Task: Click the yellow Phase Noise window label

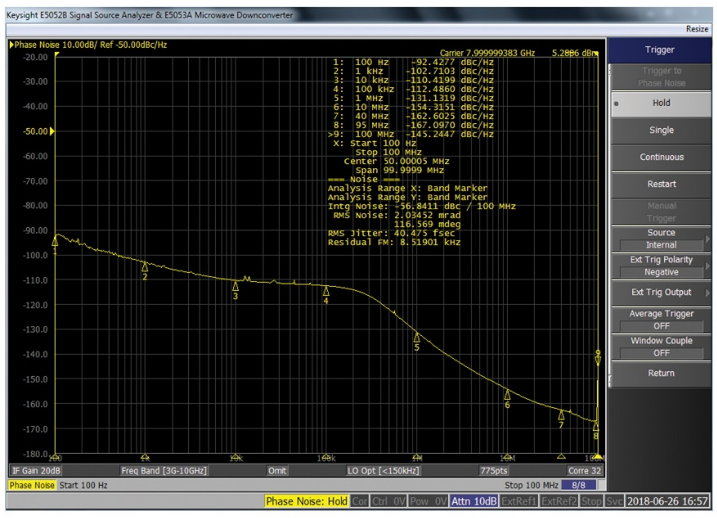Action: pyautogui.click(x=32, y=485)
